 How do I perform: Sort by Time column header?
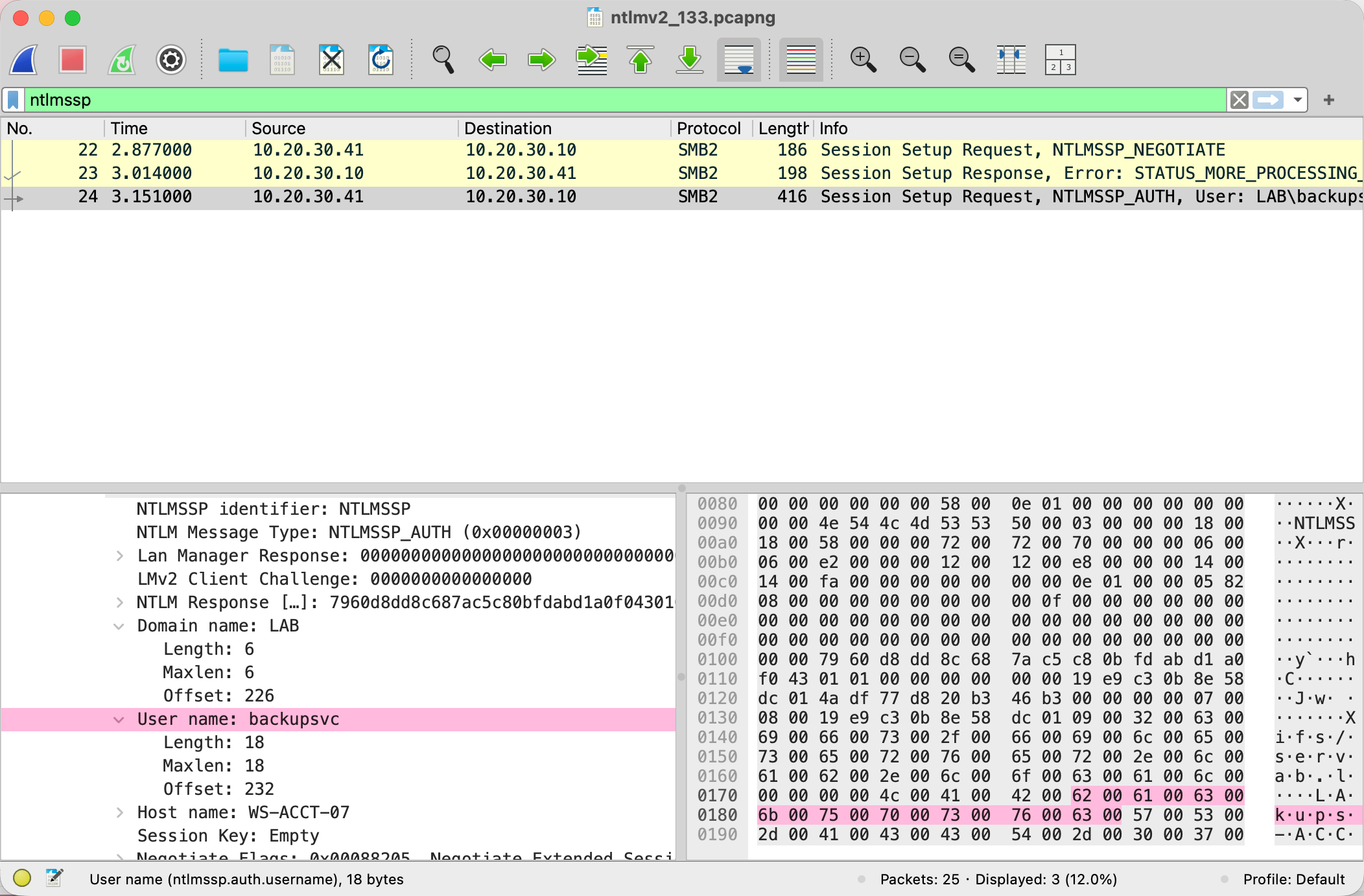coord(174,128)
